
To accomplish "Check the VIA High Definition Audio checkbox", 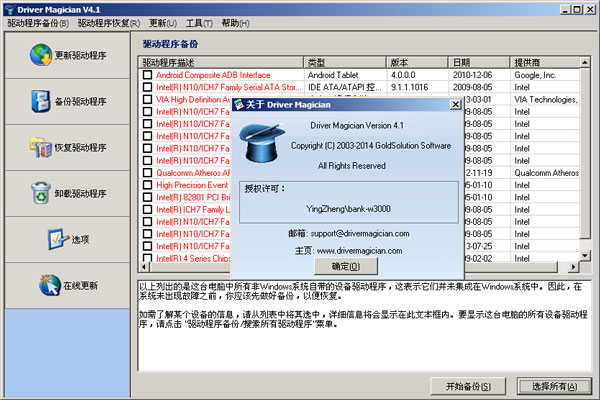I will point(147,100).
